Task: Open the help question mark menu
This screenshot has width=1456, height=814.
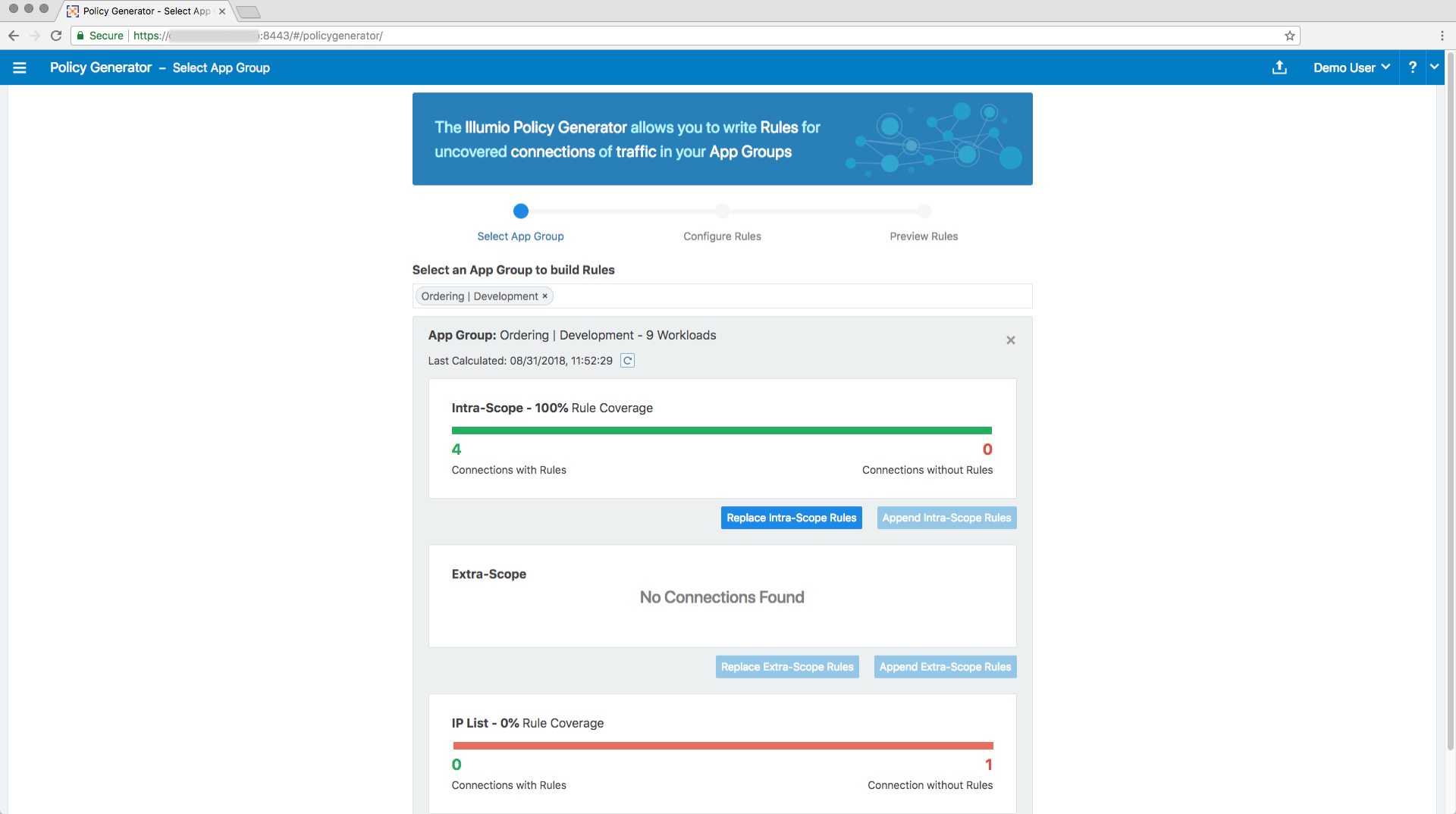Action: click(x=1413, y=67)
